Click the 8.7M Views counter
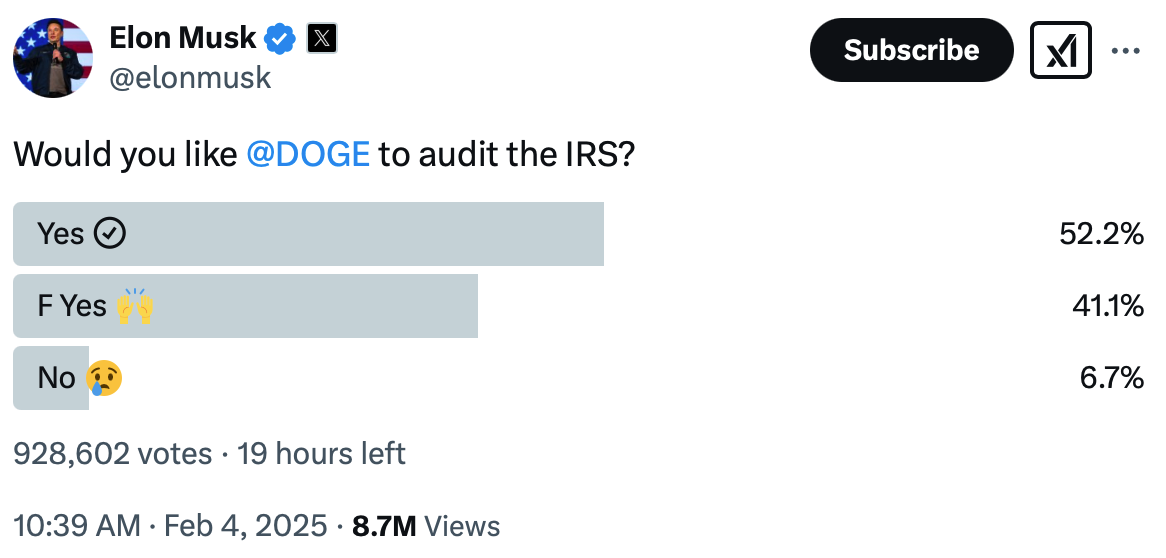Screen dimensions: 1166x558 426,526
